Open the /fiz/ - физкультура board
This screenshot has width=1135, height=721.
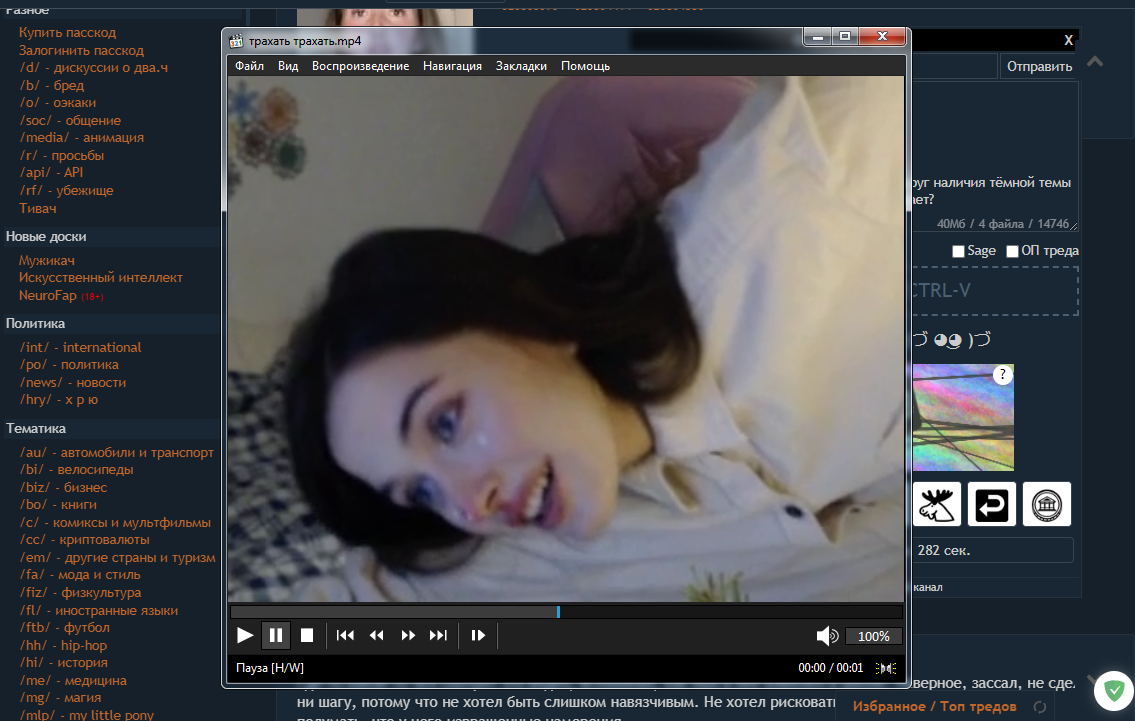(x=80, y=593)
